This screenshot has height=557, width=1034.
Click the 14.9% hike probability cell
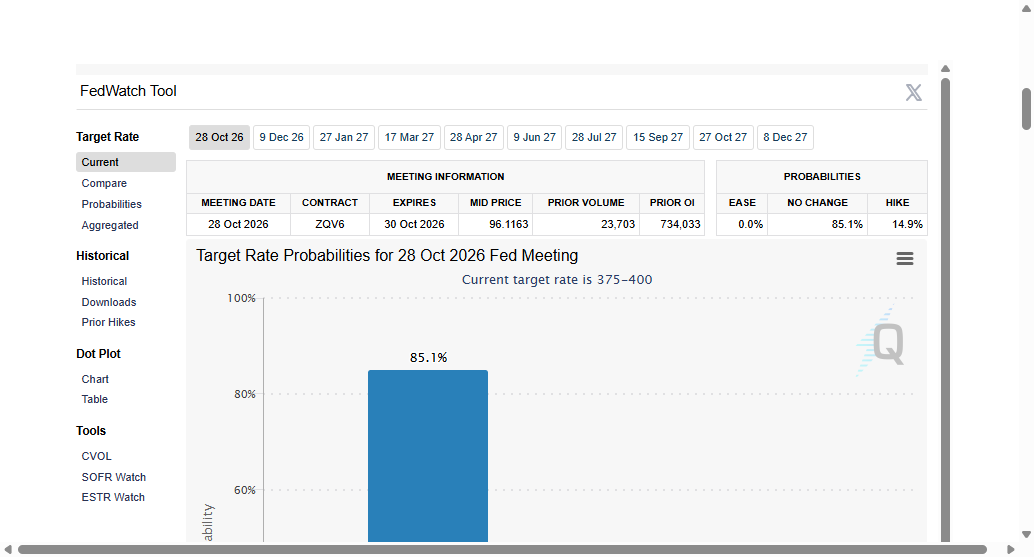click(897, 224)
